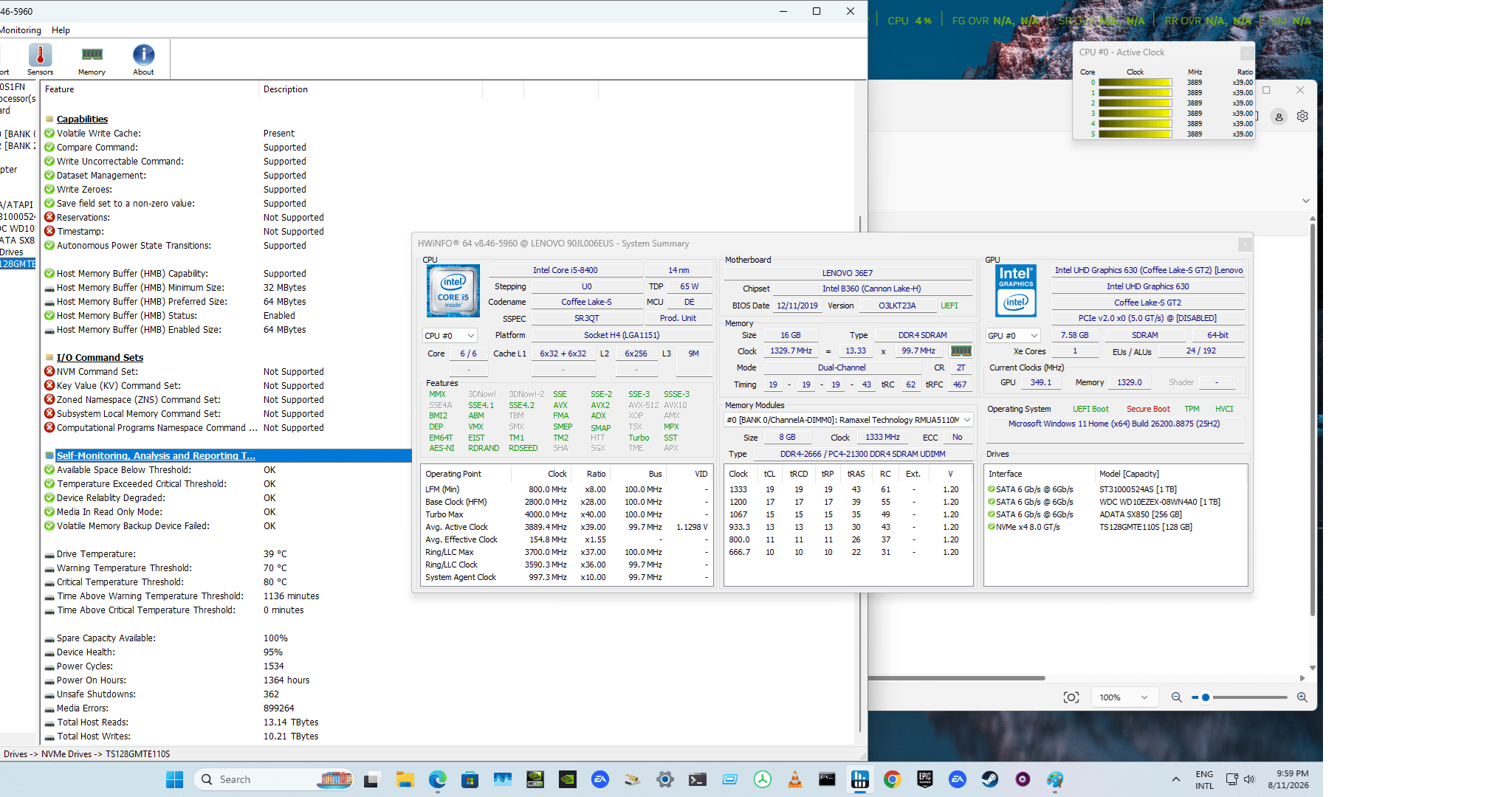Click the volume icon in the system tray
The width and height of the screenshot is (1512, 797).
[x=1249, y=779]
